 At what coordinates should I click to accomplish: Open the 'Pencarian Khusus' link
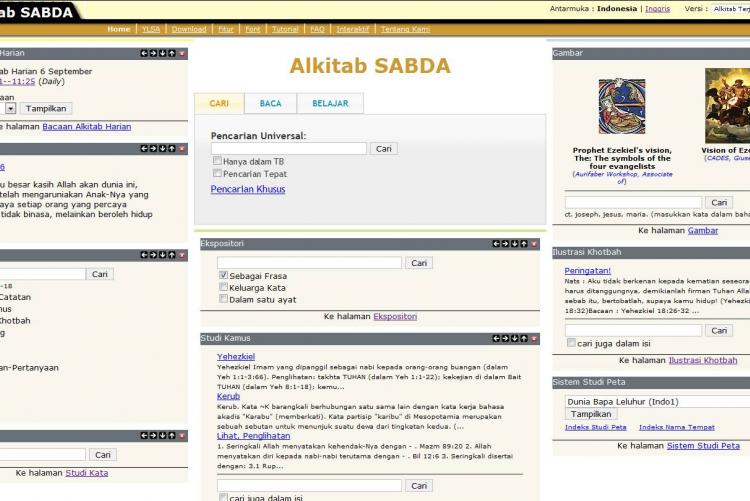point(248,189)
